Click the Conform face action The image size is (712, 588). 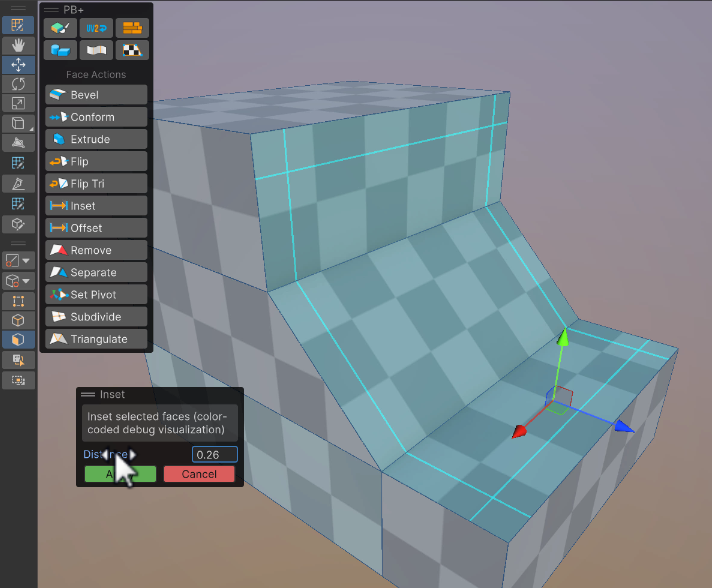(x=96, y=117)
